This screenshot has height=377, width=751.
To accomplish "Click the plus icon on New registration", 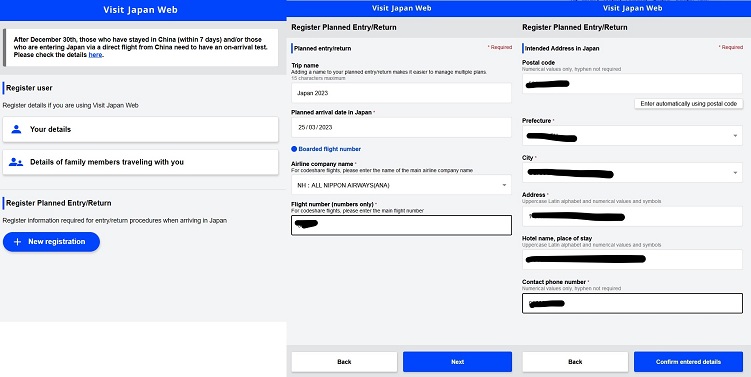I will point(17,242).
